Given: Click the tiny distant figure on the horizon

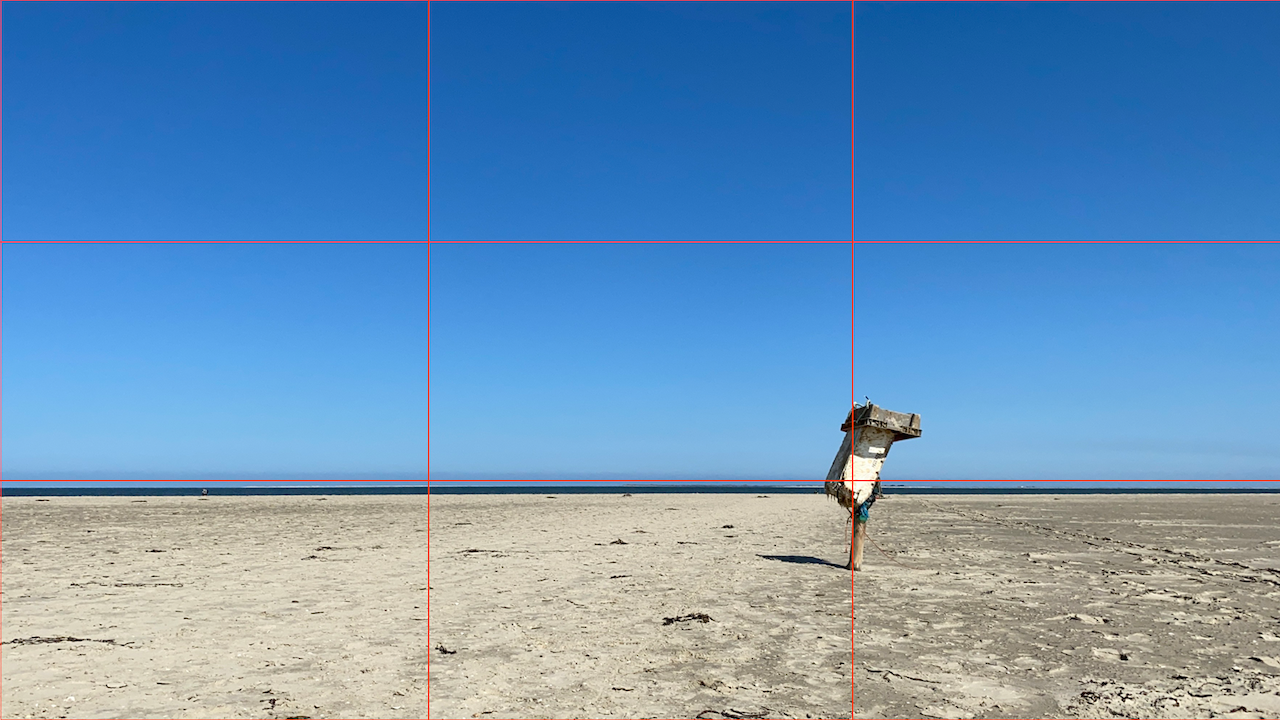Looking at the screenshot, I should (x=204, y=491).
